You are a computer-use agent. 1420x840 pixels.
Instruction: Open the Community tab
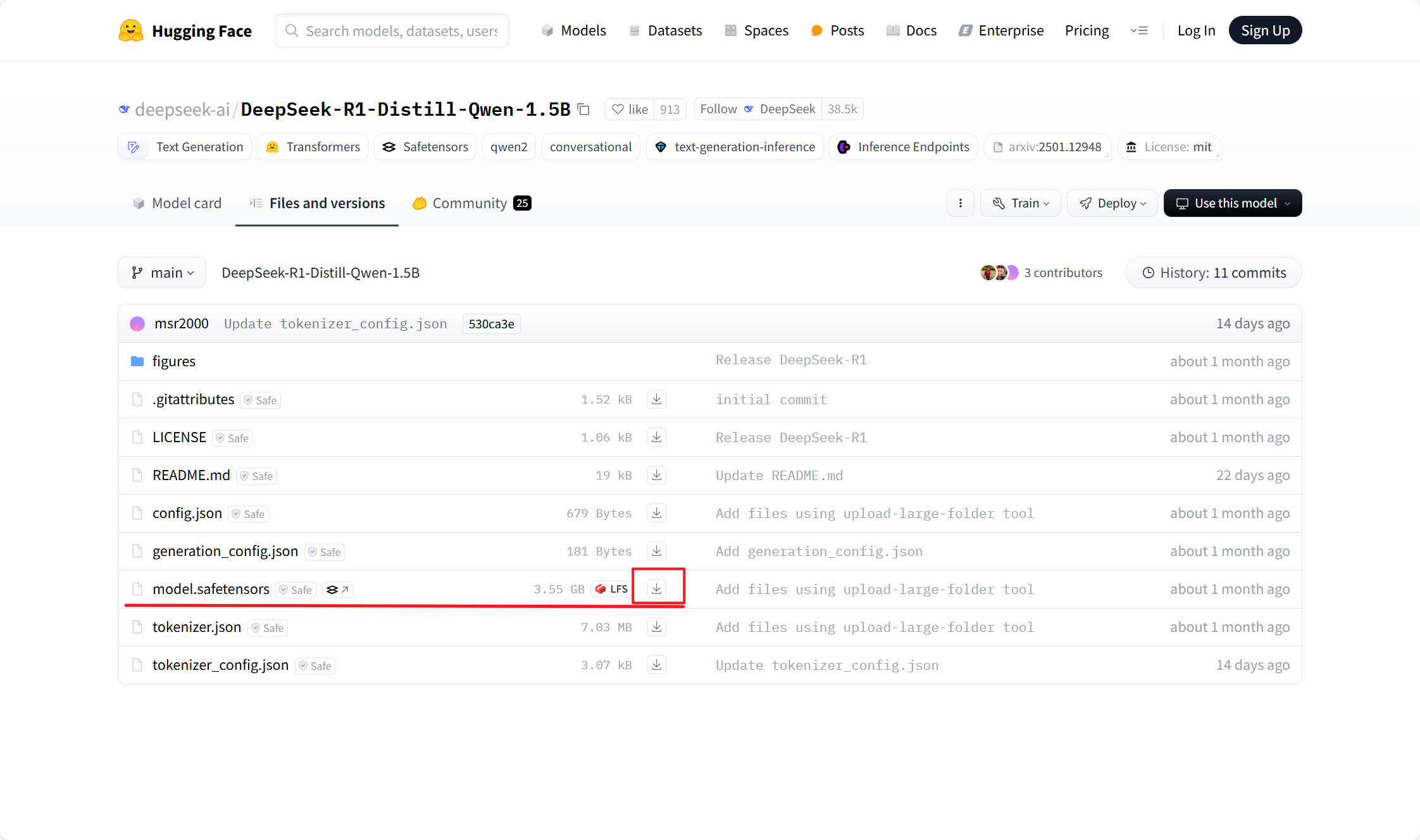pos(471,203)
